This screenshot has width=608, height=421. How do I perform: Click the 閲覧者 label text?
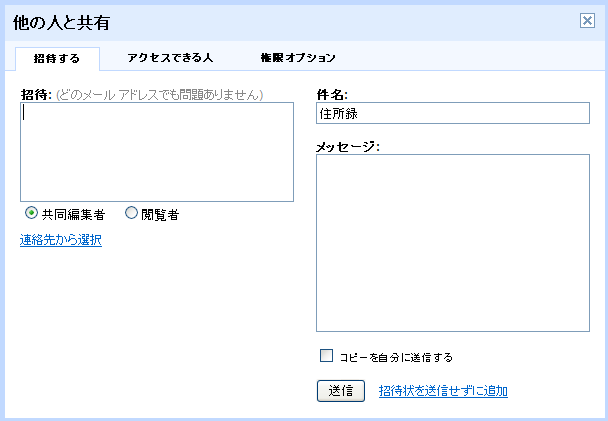pos(160,214)
